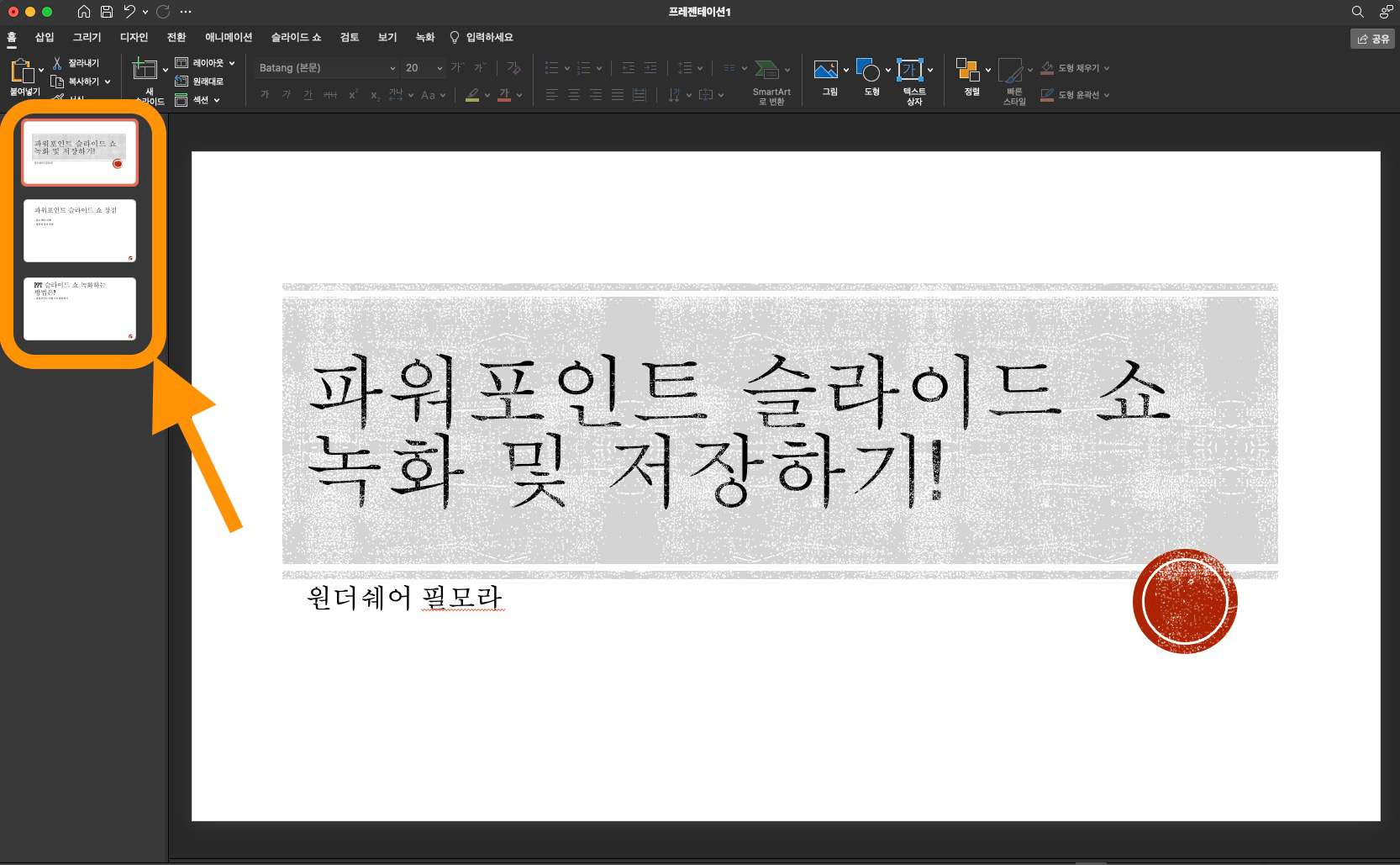The width and height of the screenshot is (1400, 865).
Task: Align text to the left
Action: (552, 95)
